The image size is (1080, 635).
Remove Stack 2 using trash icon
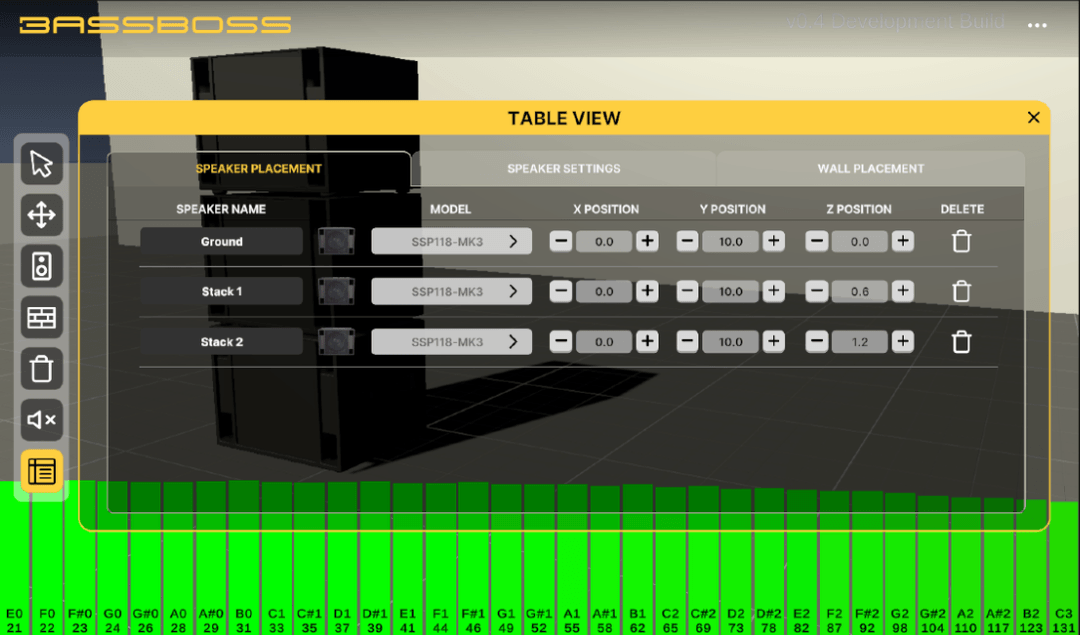coord(961,342)
